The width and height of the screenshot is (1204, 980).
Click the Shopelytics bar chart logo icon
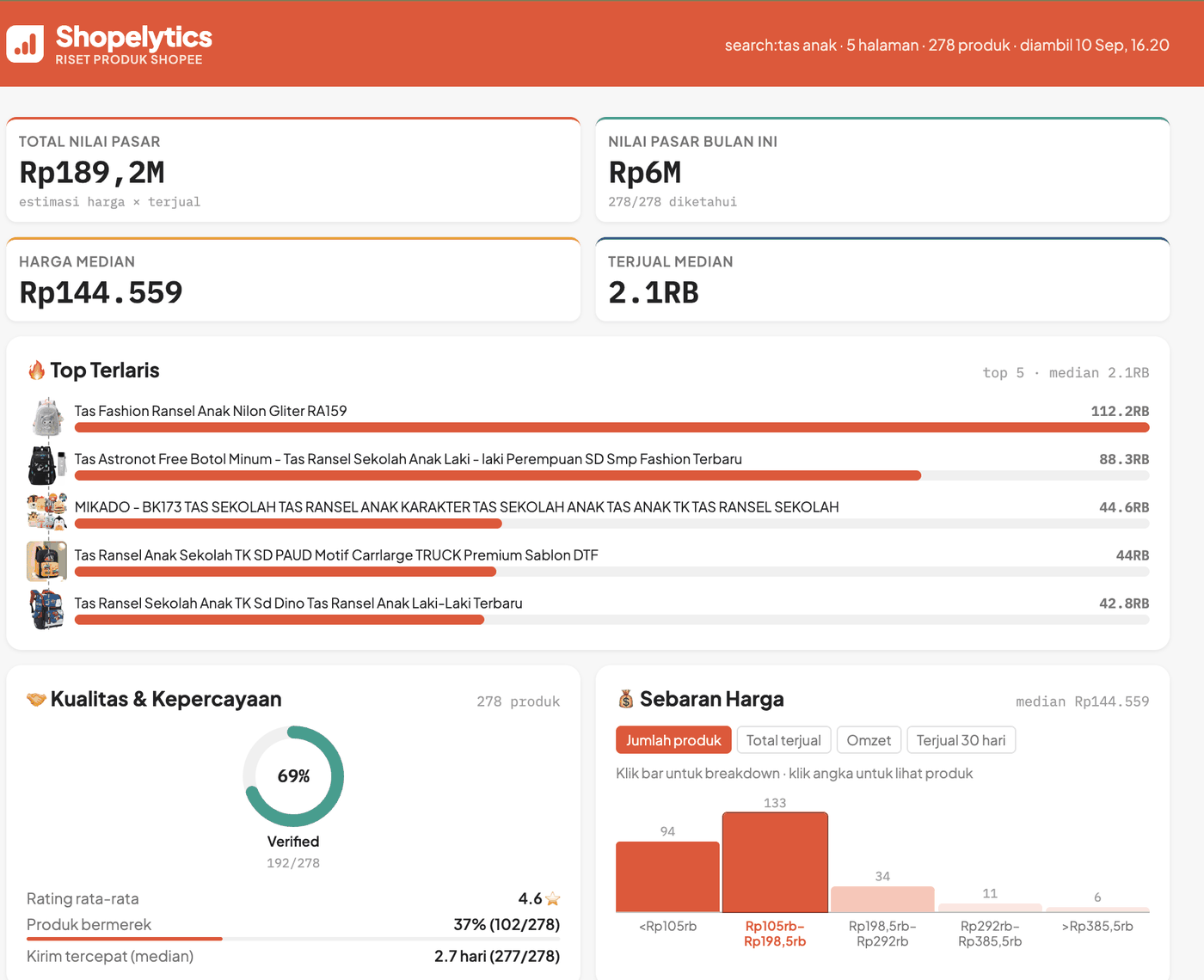coord(25,44)
